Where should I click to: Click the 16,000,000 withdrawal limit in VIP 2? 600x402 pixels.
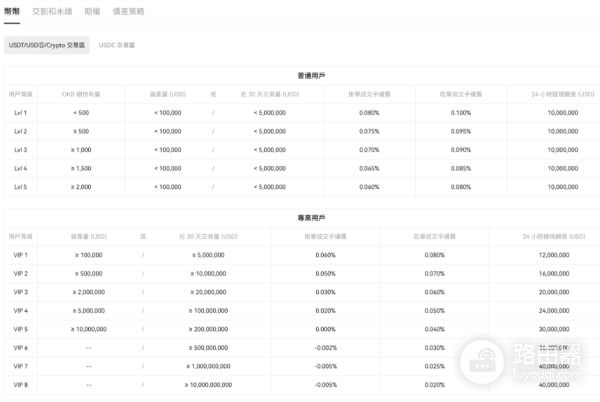click(554, 273)
